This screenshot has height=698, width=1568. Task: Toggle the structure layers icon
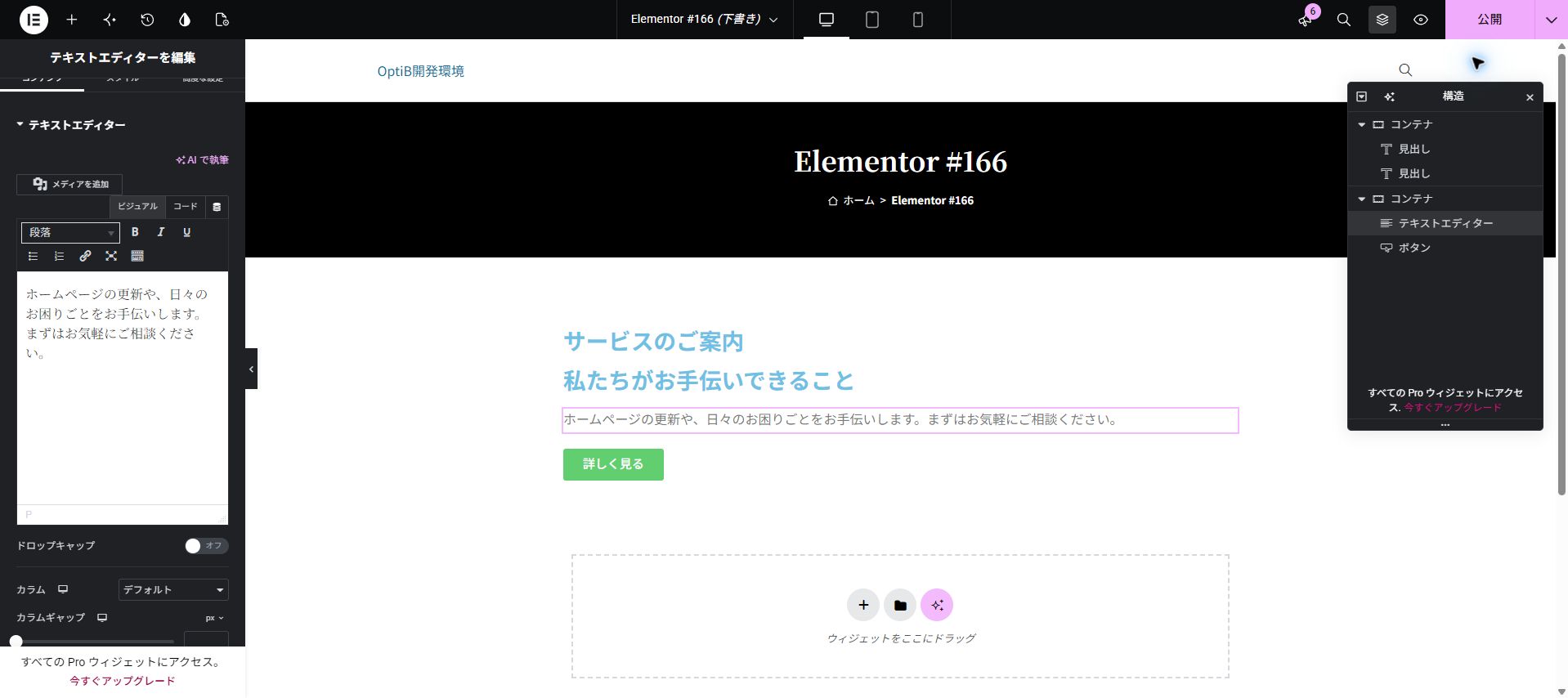(1382, 20)
